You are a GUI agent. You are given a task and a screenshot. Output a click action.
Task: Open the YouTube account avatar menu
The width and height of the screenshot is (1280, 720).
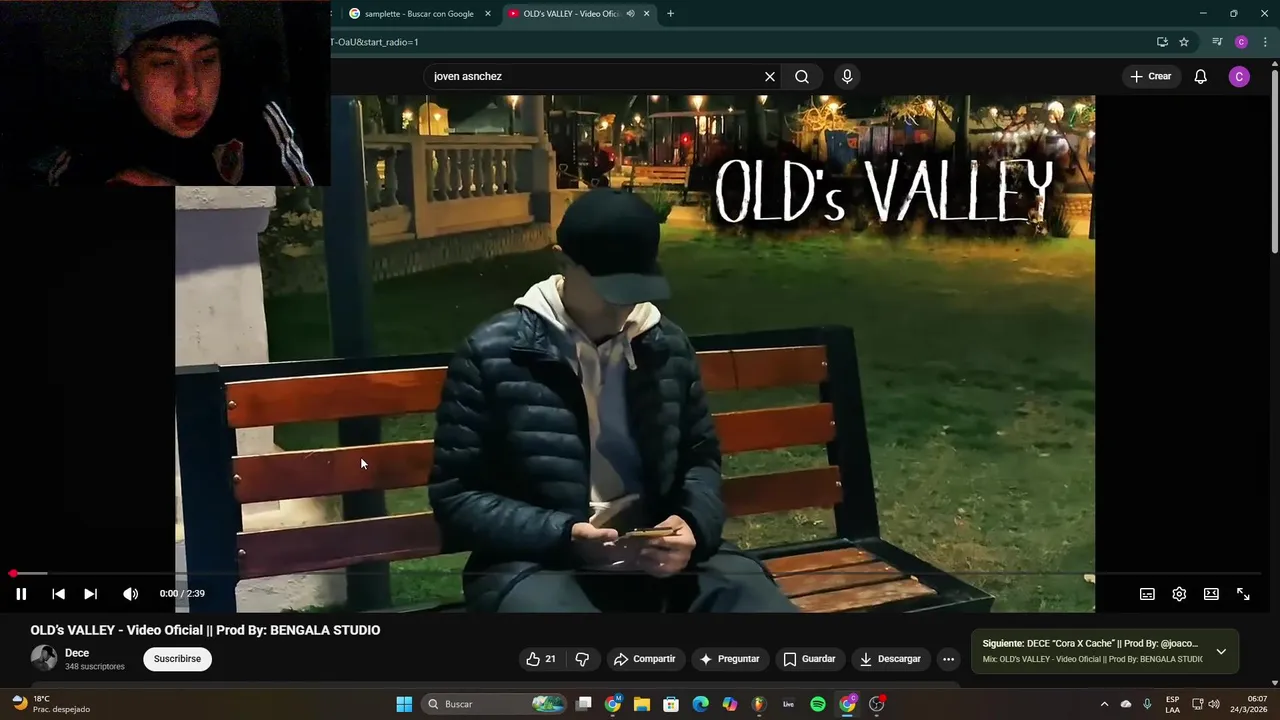(1239, 77)
